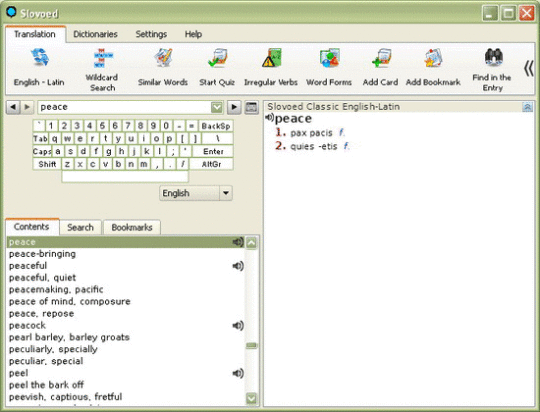Collapse the Slovoed Classic English-Latin entry panel

tap(527, 107)
